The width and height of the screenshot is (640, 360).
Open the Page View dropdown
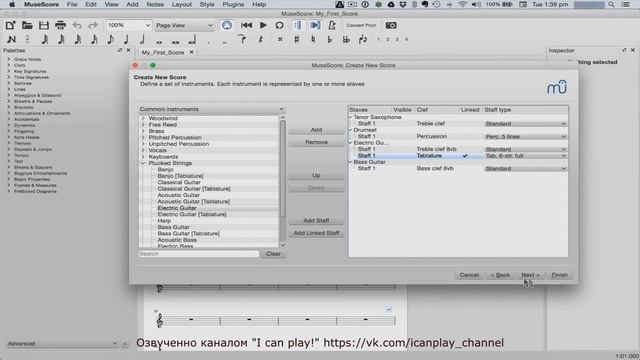click(184, 25)
